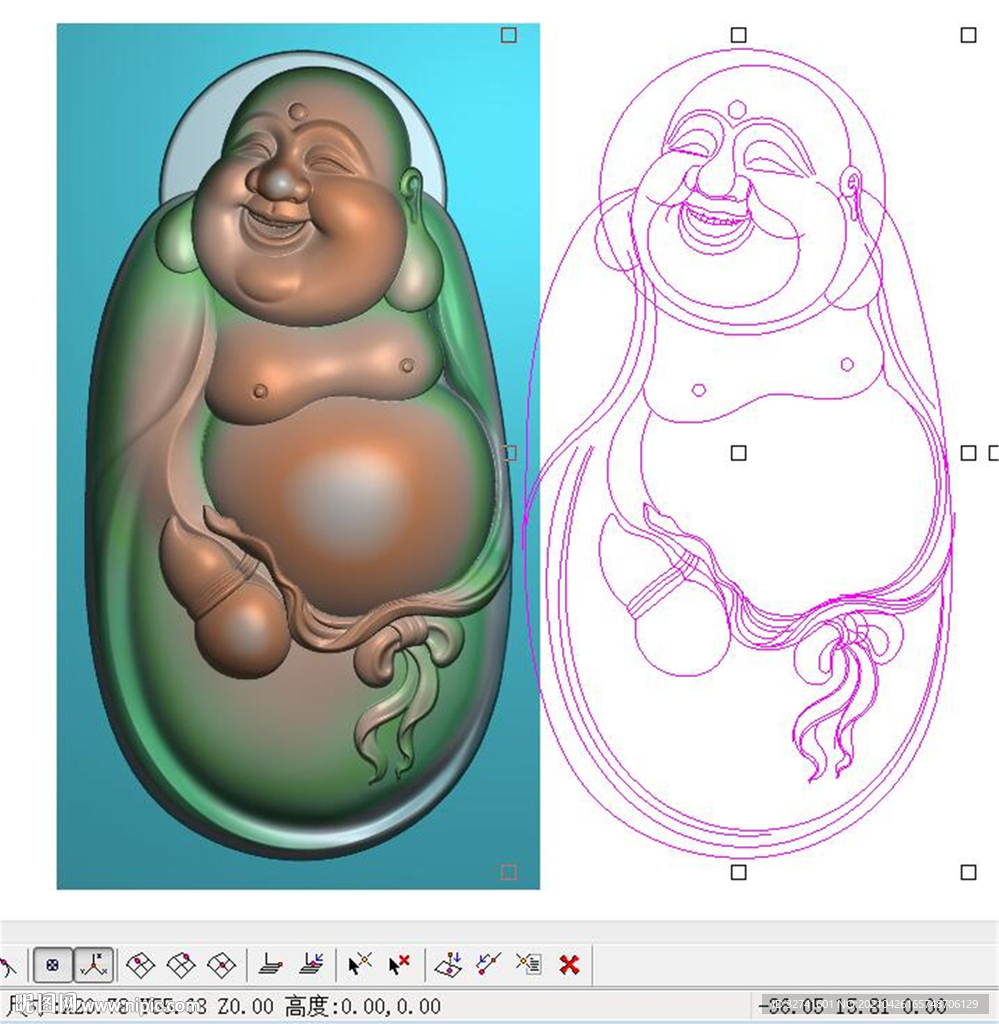This screenshot has height=1024, width=999.
Task: Click the diagonal line nodes icon
Action: [488, 966]
